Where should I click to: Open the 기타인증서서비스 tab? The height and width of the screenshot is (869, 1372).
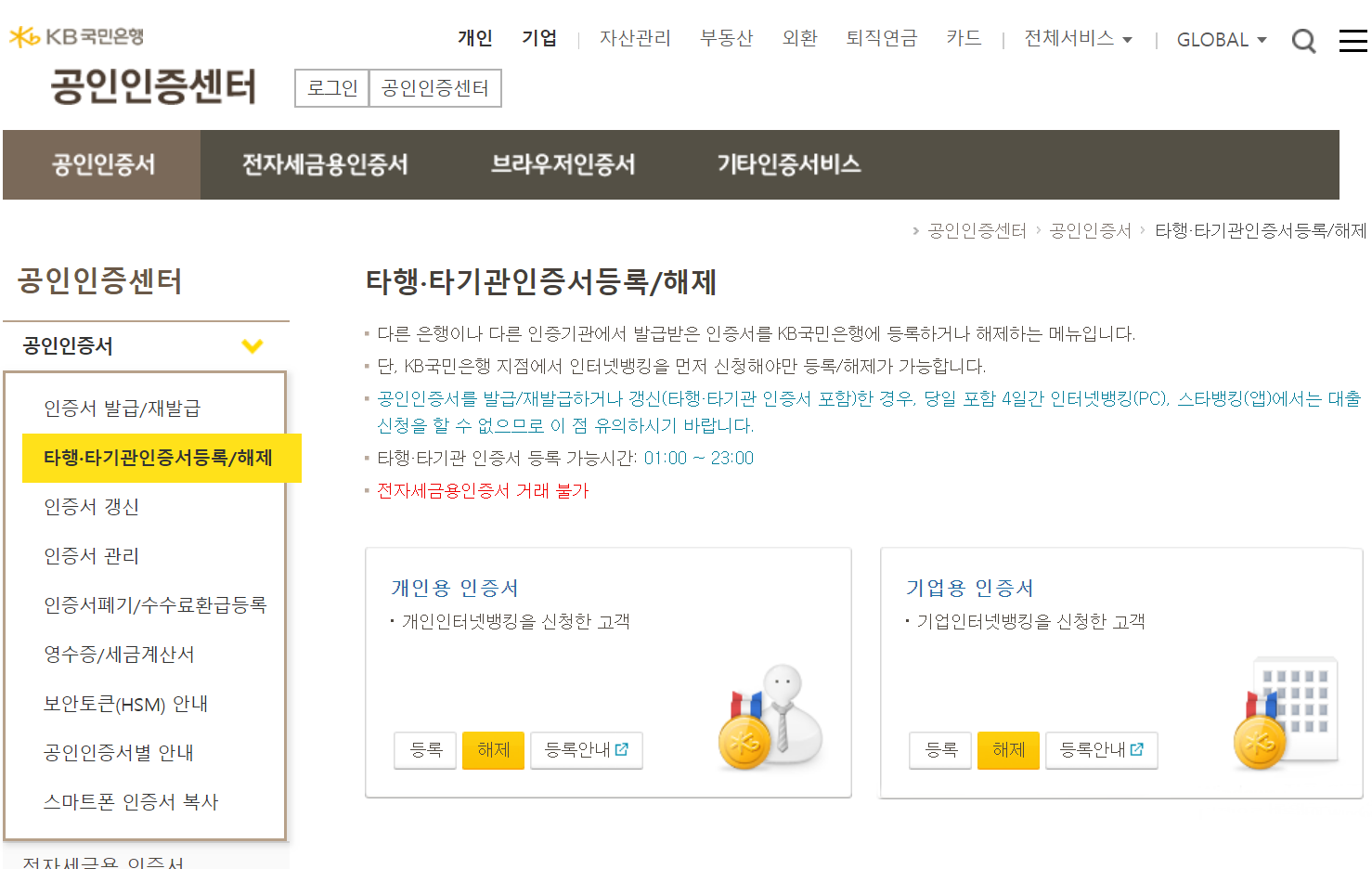(789, 164)
